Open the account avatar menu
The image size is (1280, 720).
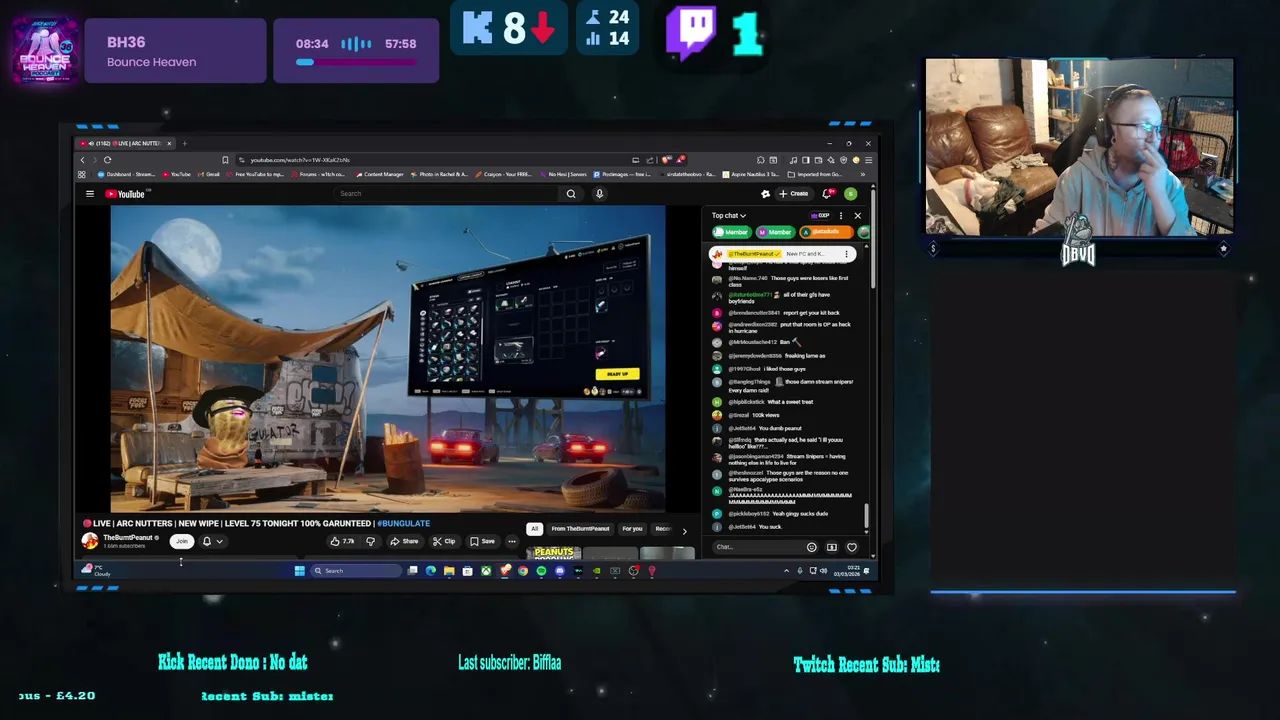(850, 194)
